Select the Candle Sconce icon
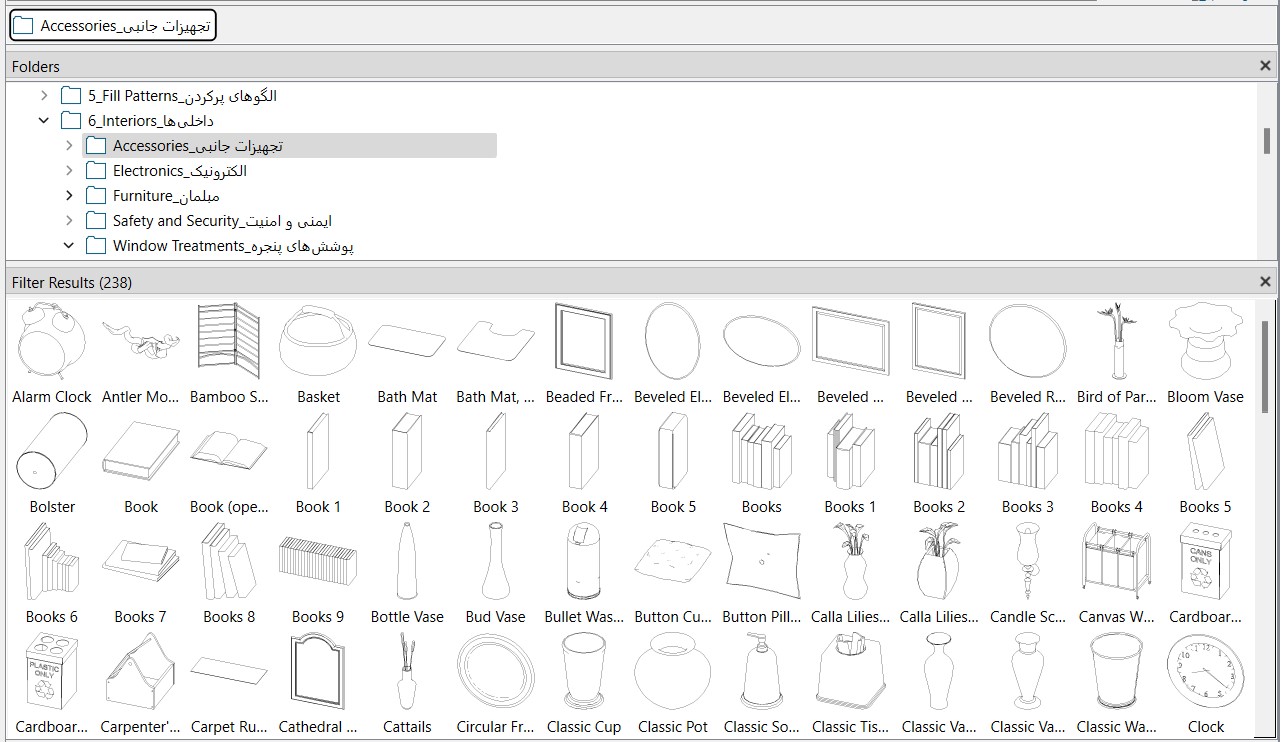The height and width of the screenshot is (742, 1281). click(1027, 561)
